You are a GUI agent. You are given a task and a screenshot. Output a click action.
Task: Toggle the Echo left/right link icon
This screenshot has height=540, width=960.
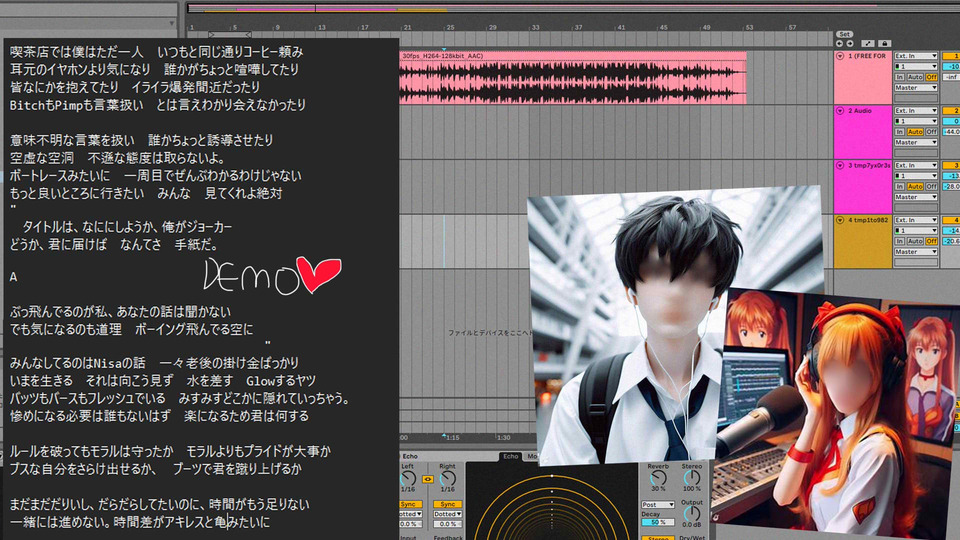point(427,479)
